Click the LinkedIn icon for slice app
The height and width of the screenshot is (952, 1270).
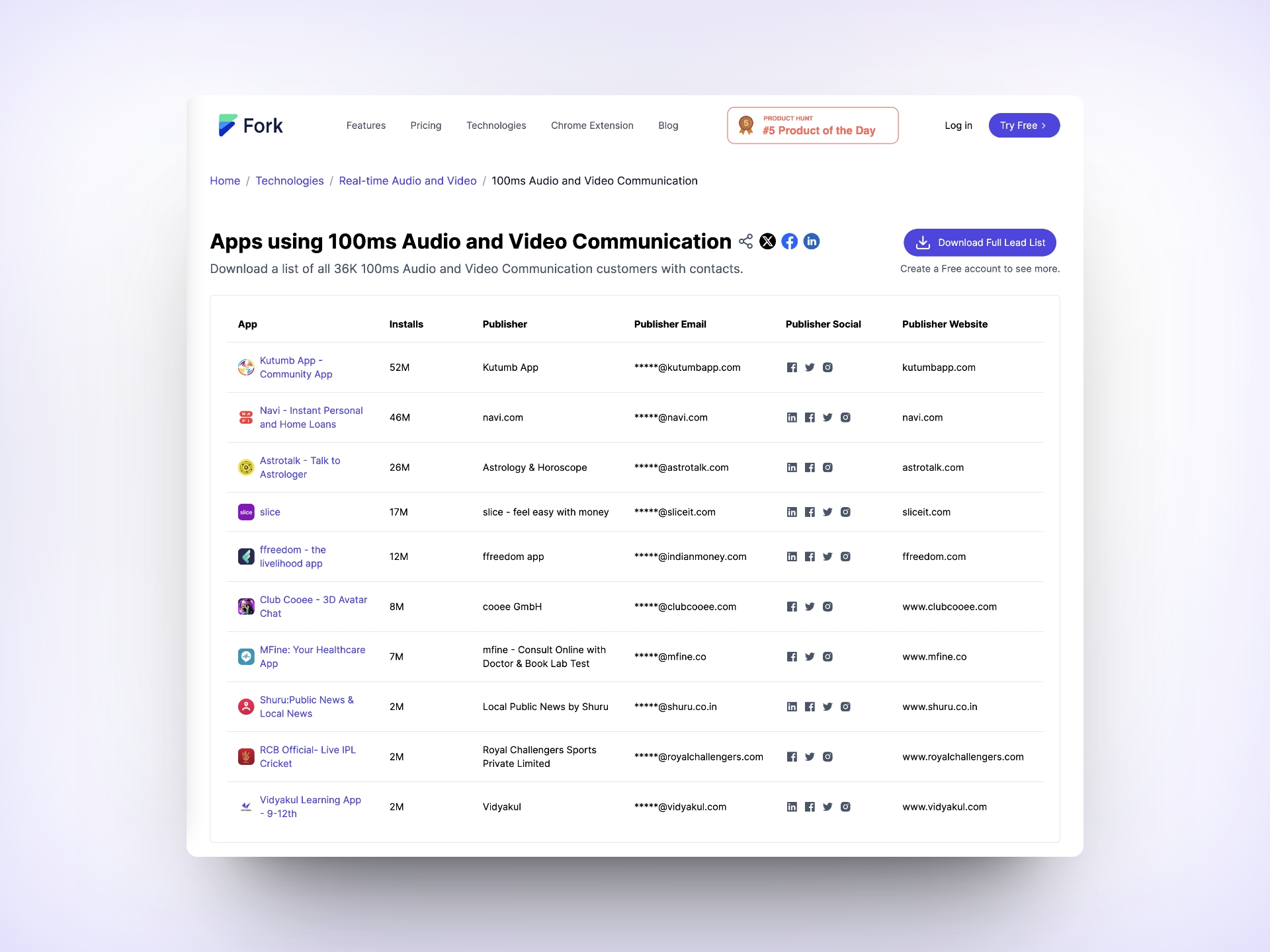click(792, 511)
